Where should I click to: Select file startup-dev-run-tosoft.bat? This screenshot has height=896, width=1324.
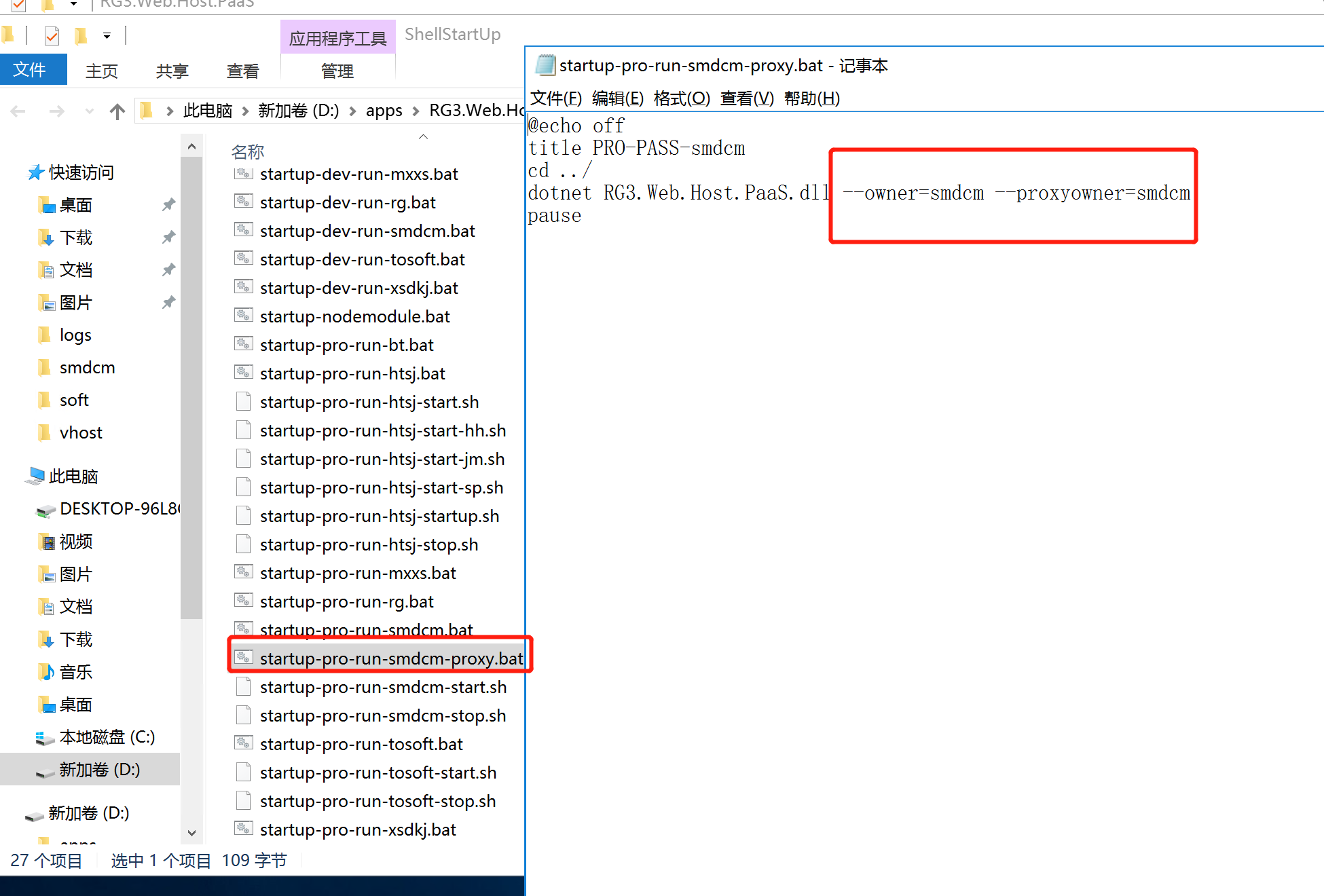point(362,259)
